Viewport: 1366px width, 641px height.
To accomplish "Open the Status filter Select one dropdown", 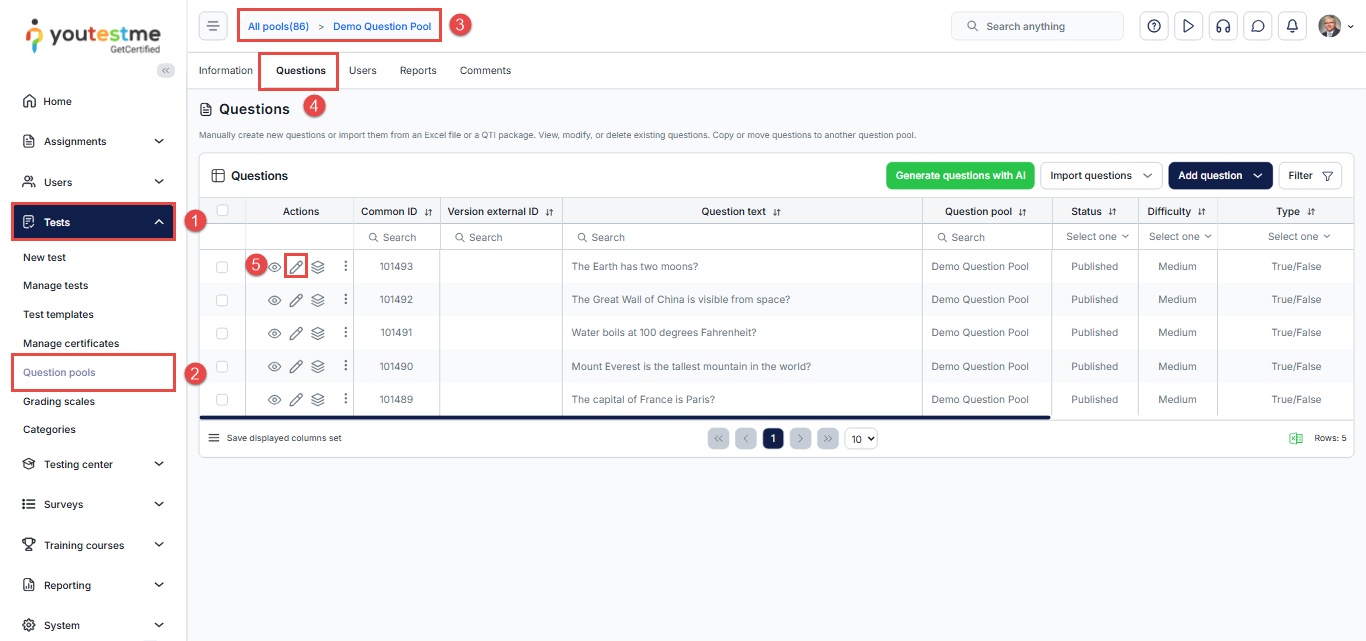I will coord(1096,237).
